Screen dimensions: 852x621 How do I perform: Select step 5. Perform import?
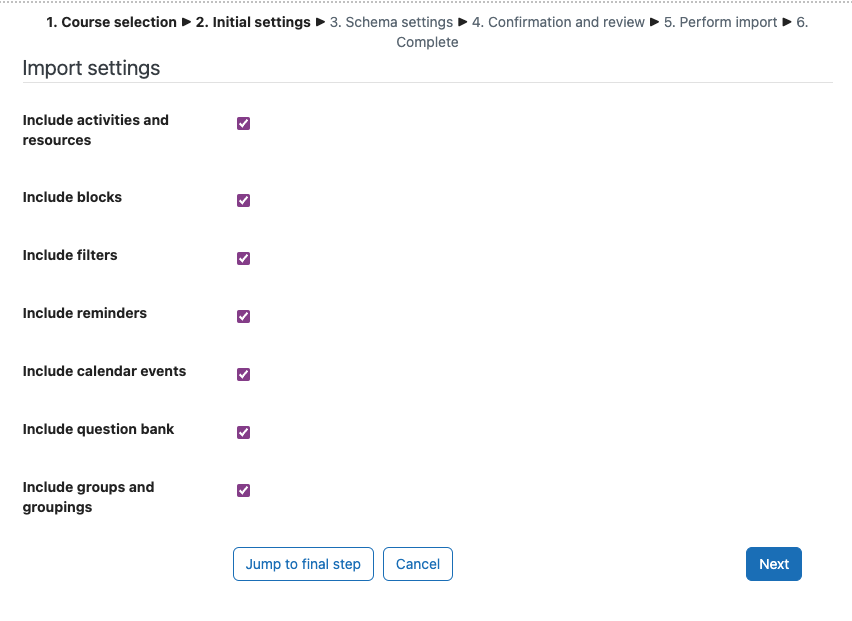click(721, 22)
